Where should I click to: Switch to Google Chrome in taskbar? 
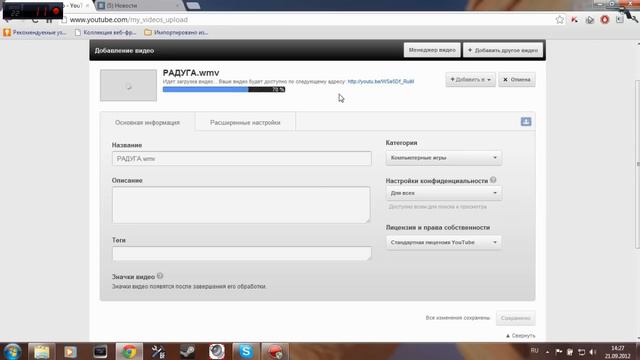click(129, 351)
